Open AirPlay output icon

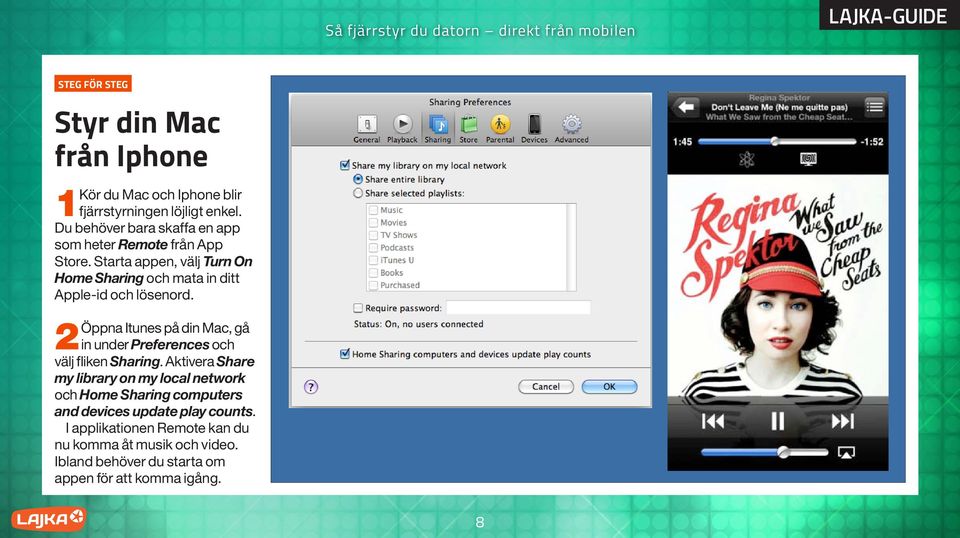pos(846,453)
